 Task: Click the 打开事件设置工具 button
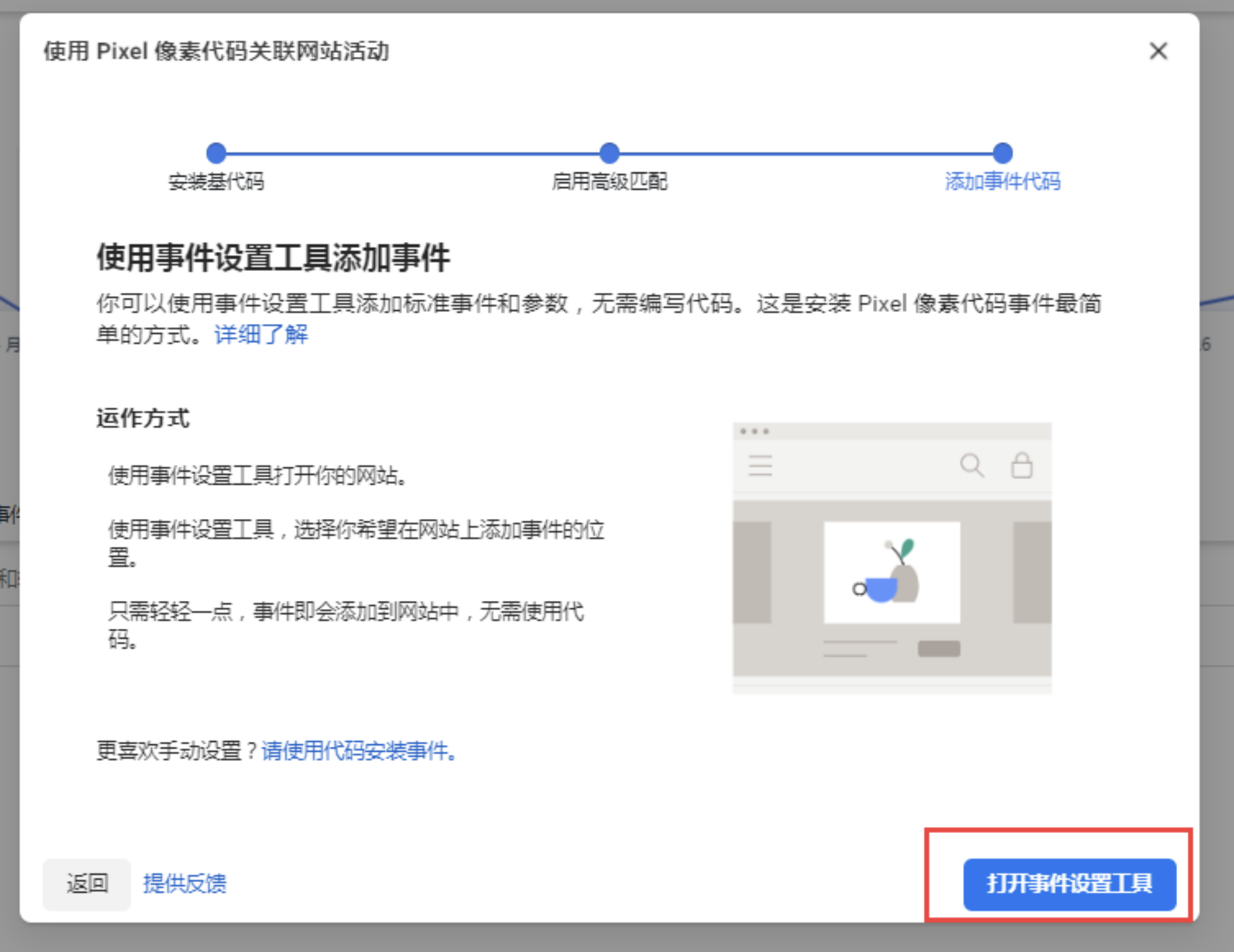click(x=1069, y=884)
